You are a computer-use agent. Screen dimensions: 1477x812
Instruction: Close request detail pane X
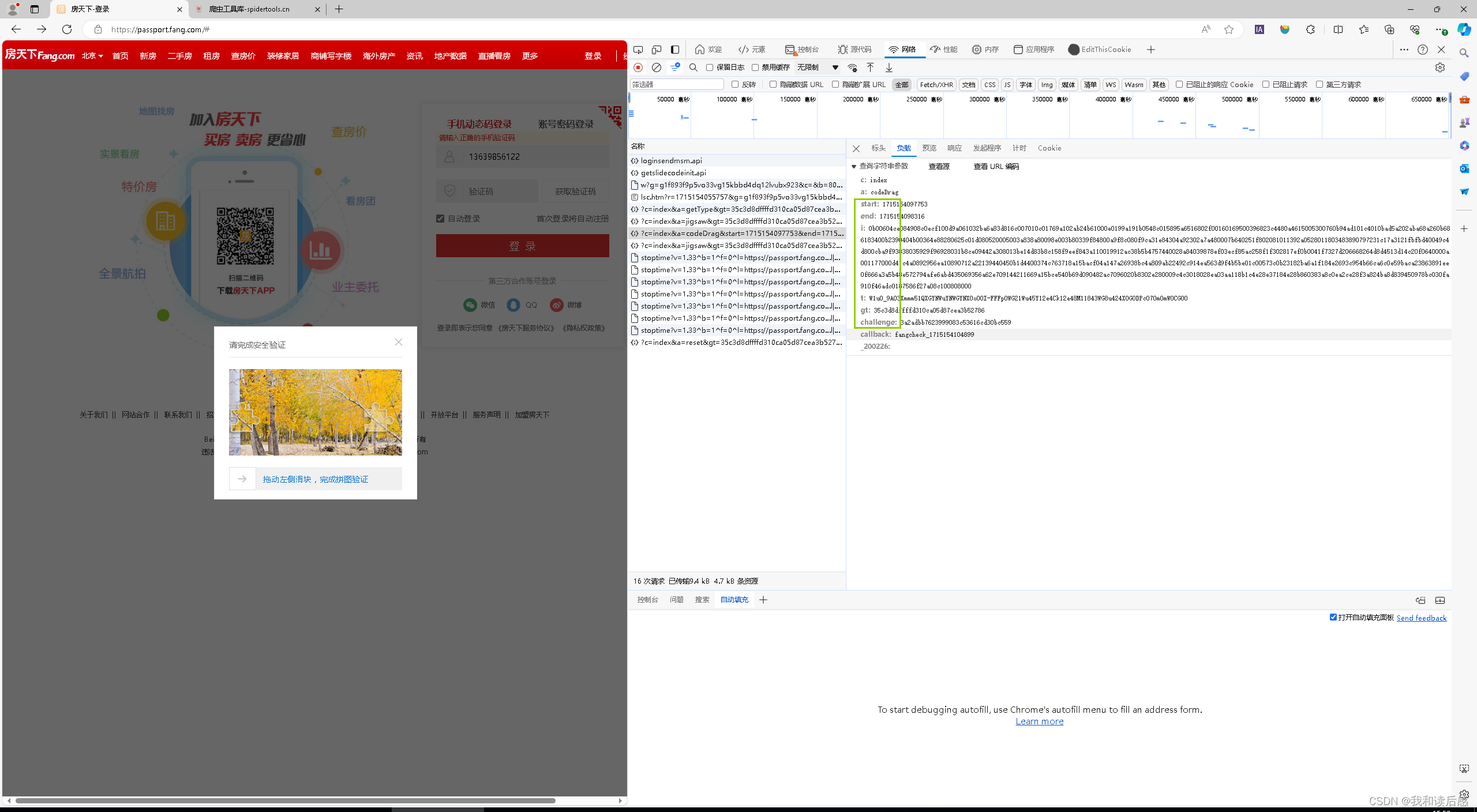click(x=856, y=148)
